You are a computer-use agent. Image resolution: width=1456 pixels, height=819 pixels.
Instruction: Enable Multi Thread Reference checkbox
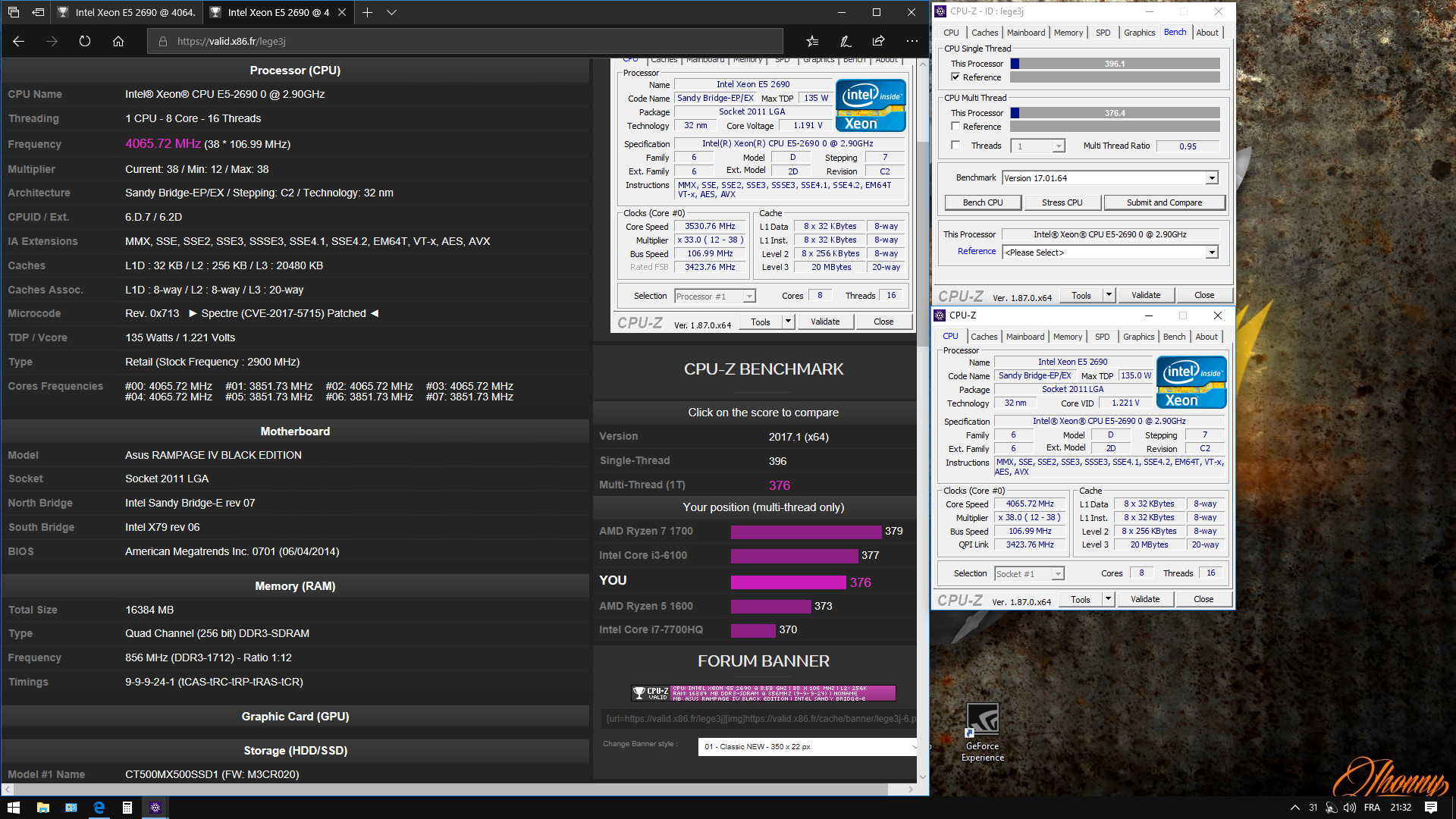coord(955,127)
